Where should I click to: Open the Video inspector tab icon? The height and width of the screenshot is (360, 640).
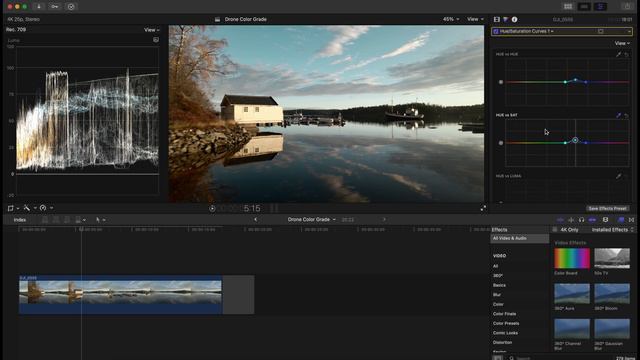pyautogui.click(x=497, y=19)
